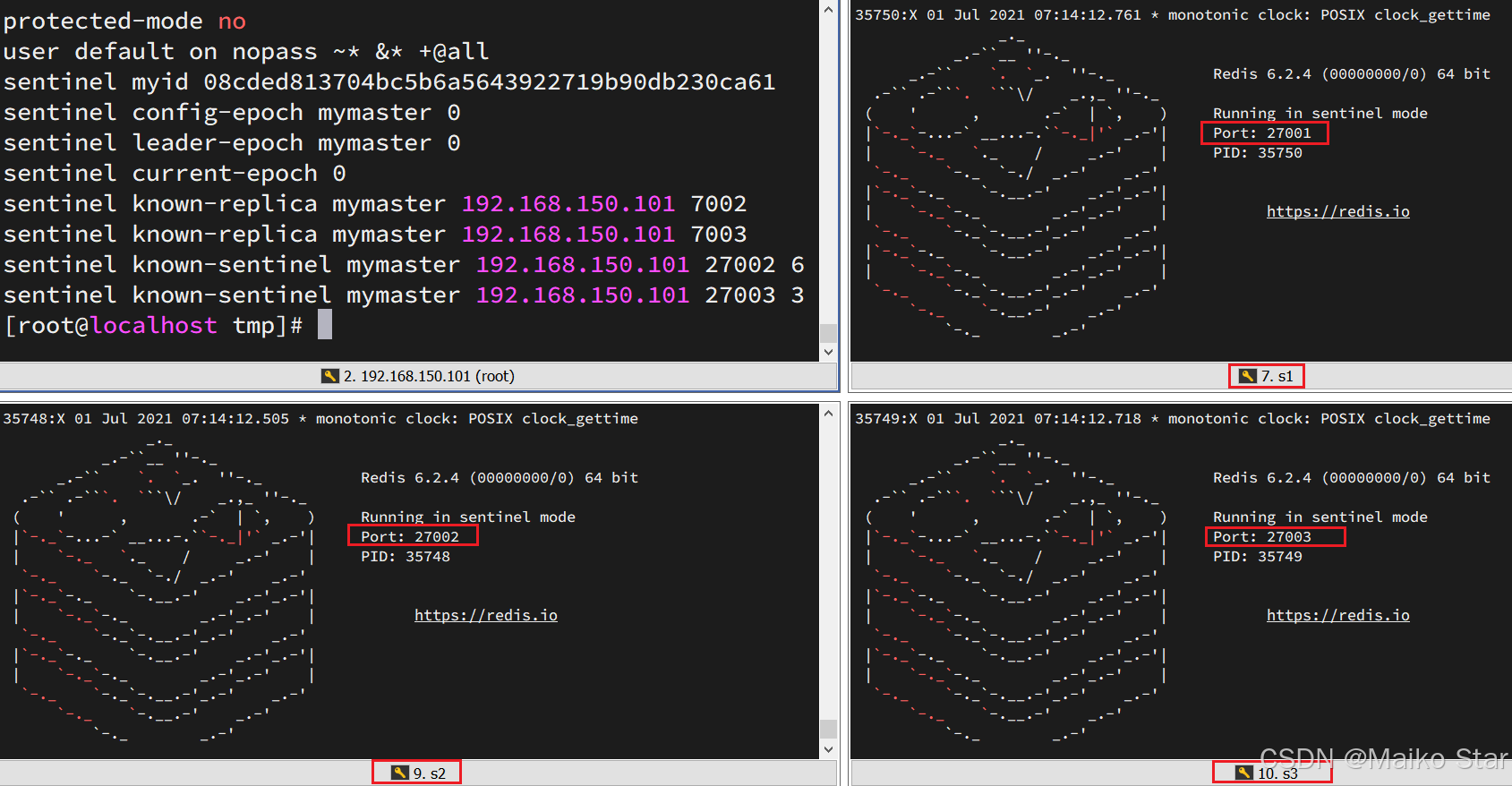Click the Redis 6.2.4 version text in the s1 pane
Screen dimensions: 1512x786
point(1351,74)
